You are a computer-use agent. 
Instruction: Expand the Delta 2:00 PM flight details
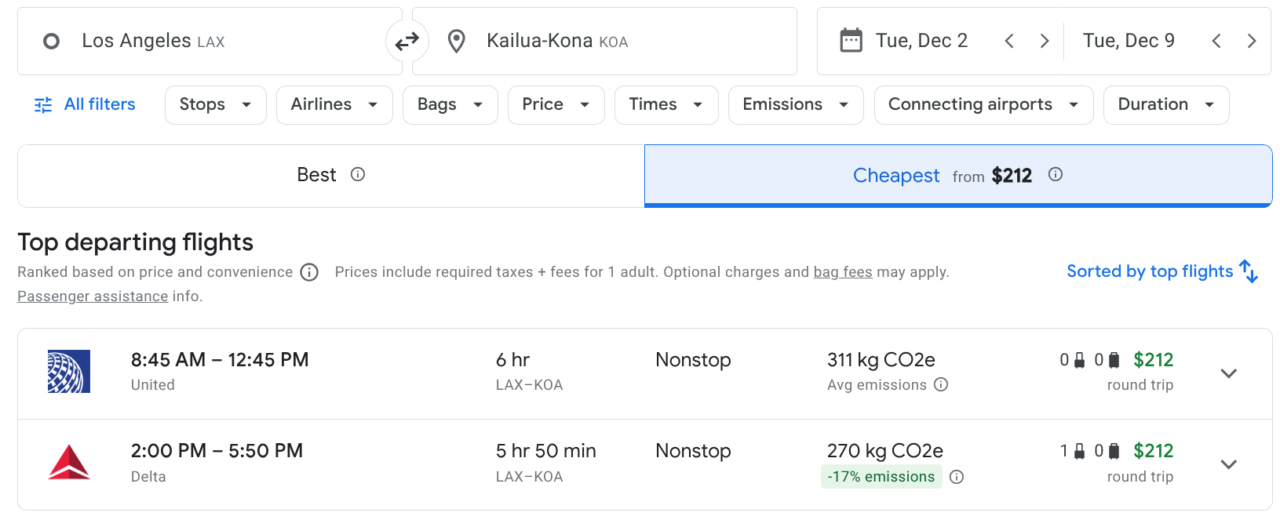tap(1229, 464)
